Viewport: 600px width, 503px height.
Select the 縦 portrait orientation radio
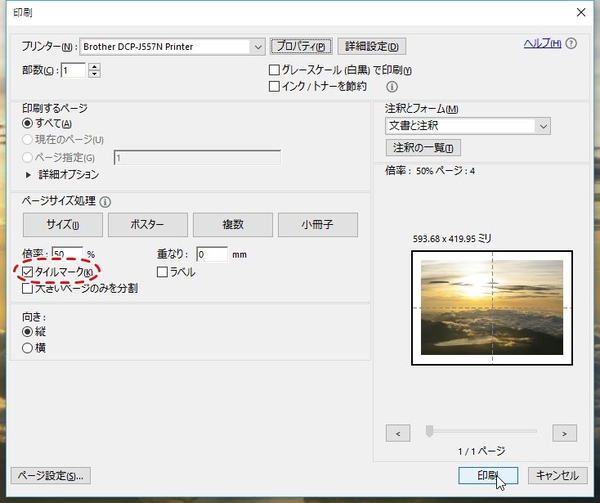pyautogui.click(x=27, y=331)
